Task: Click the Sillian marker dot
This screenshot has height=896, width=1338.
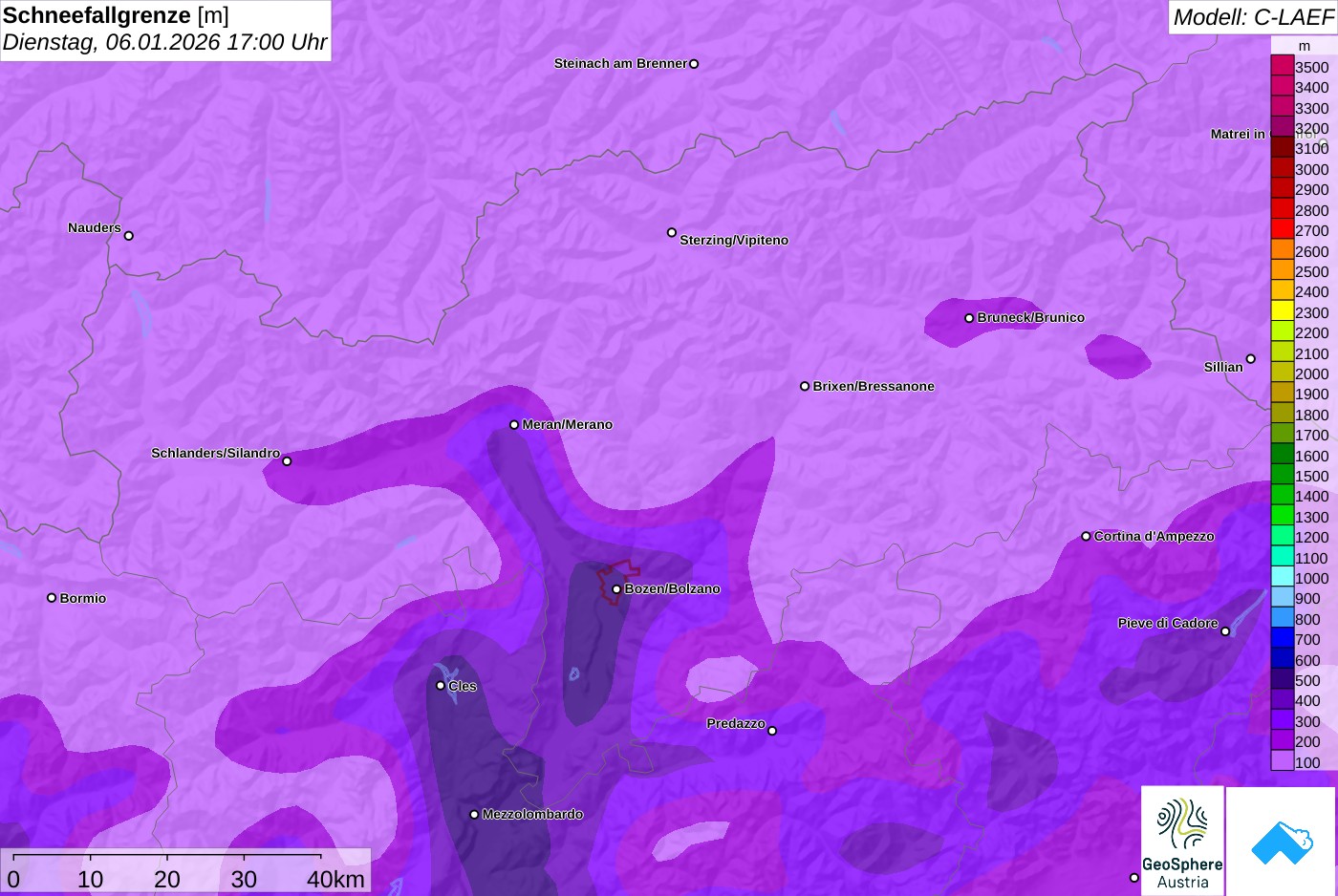Action: 1251,359
